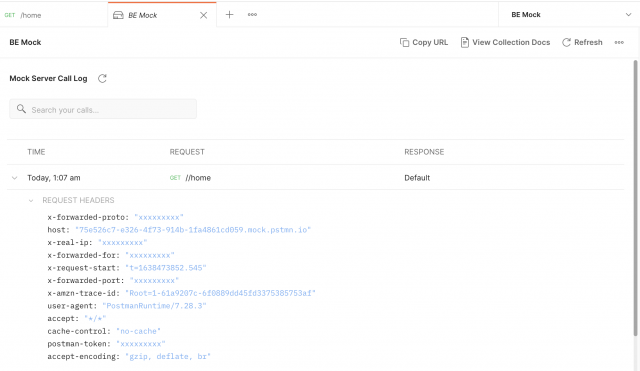The height and width of the screenshot is (371, 640).
Task: Click the Default response cell
Action: [x=417, y=178]
